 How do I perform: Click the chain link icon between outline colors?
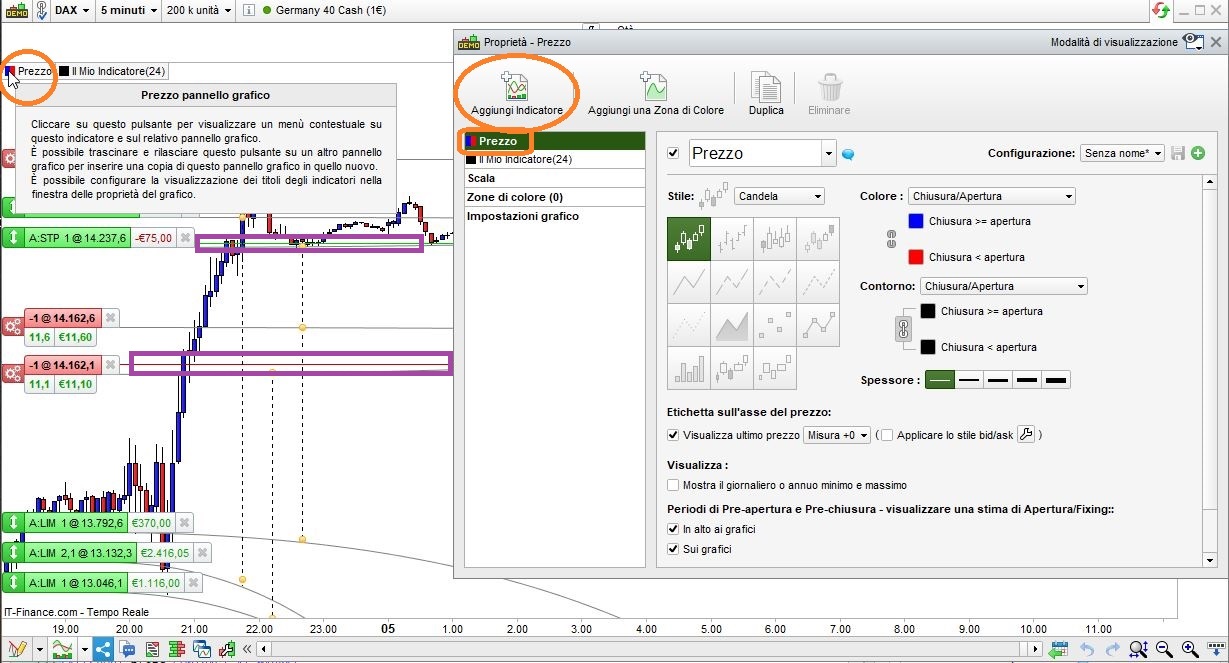coord(903,328)
